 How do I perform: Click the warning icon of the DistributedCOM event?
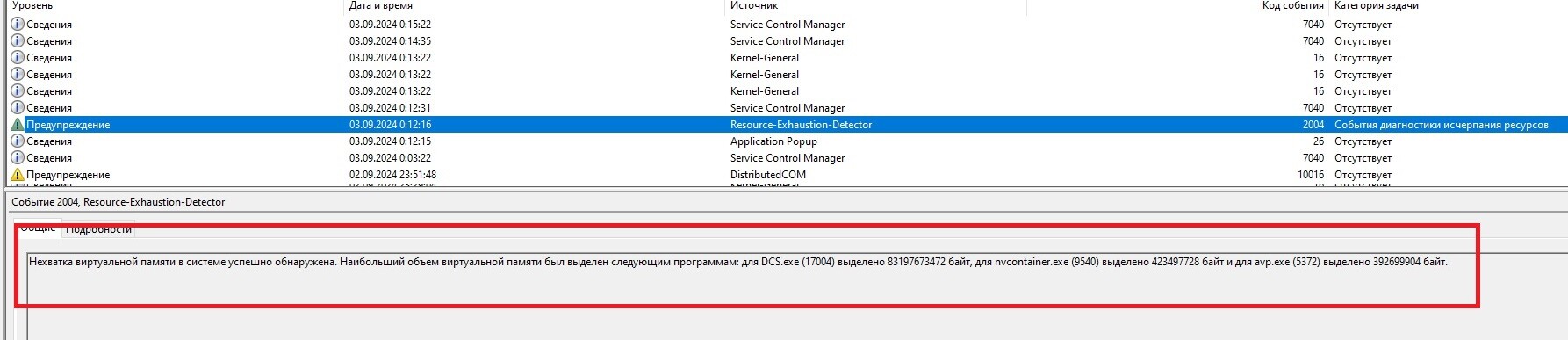18,175
